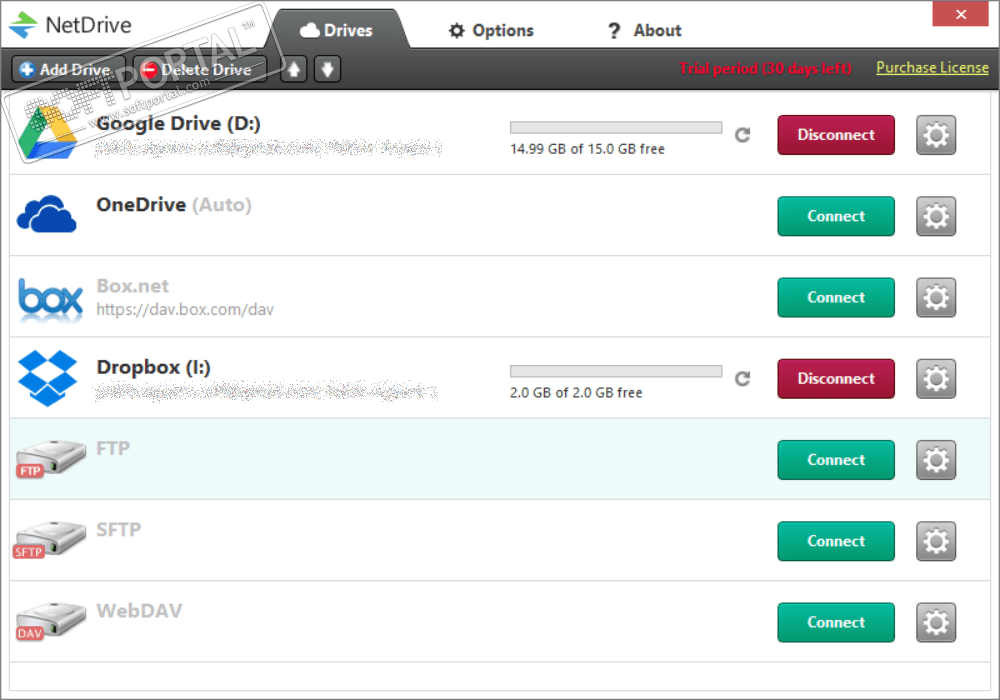
Task: Click the https://dav.box.com/dav address
Action: pyautogui.click(x=185, y=310)
